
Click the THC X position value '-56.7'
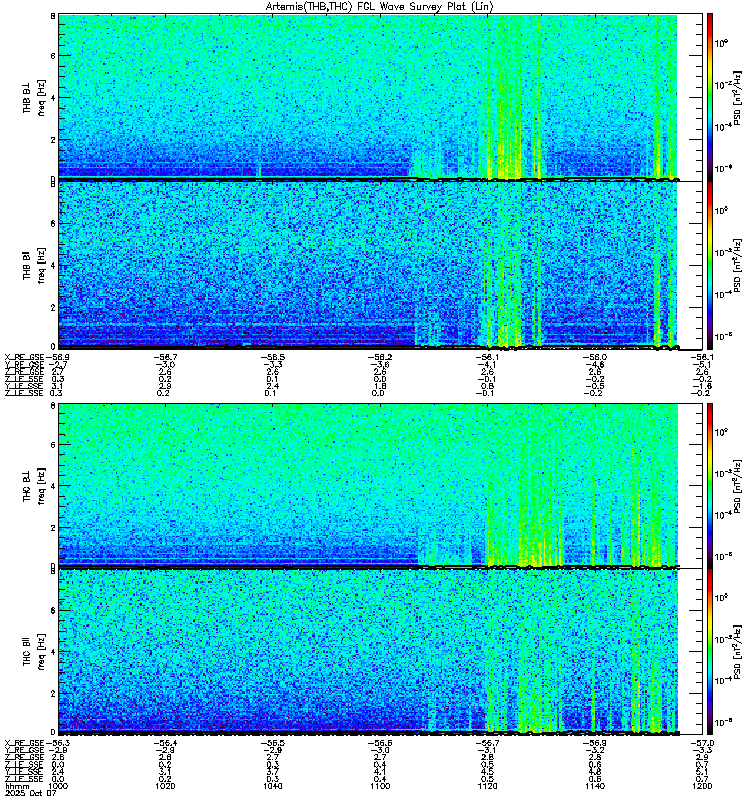point(487,743)
